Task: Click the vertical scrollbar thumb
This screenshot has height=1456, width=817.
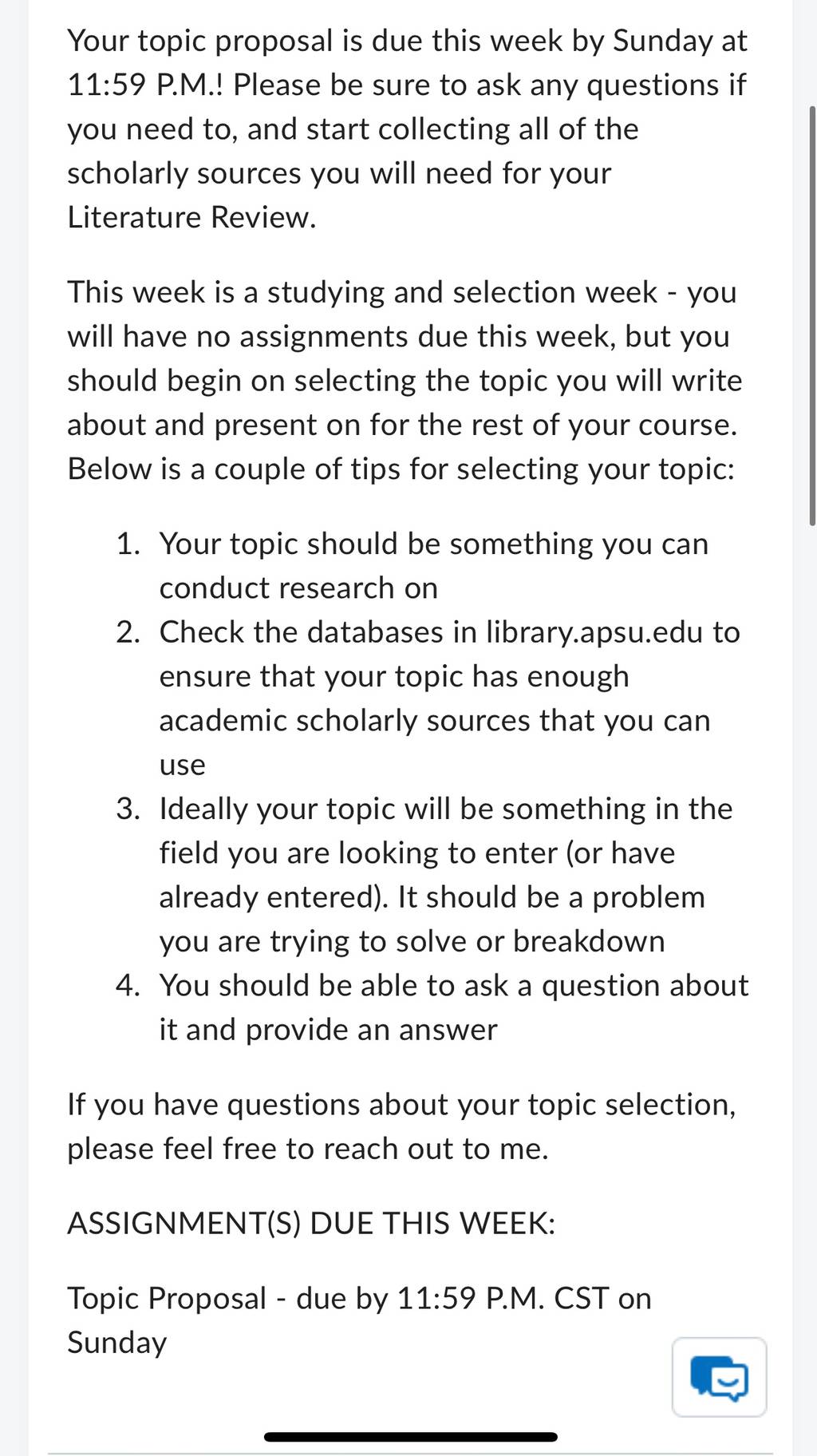Action: (812, 315)
